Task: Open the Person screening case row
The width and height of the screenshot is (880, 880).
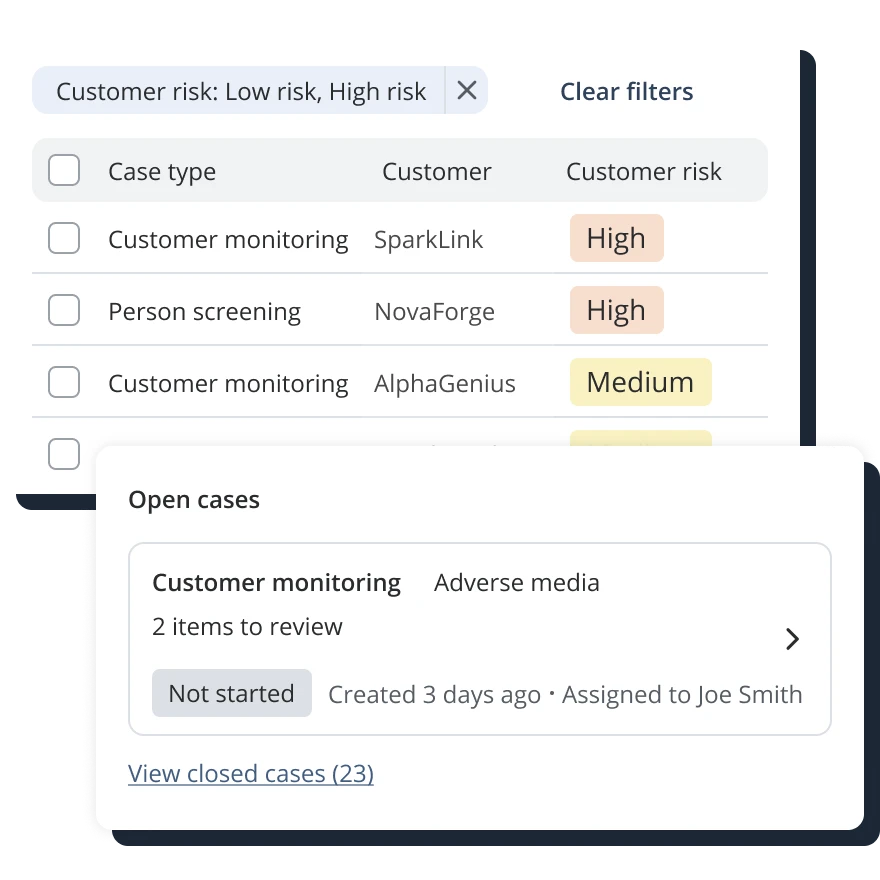Action: click(x=400, y=310)
